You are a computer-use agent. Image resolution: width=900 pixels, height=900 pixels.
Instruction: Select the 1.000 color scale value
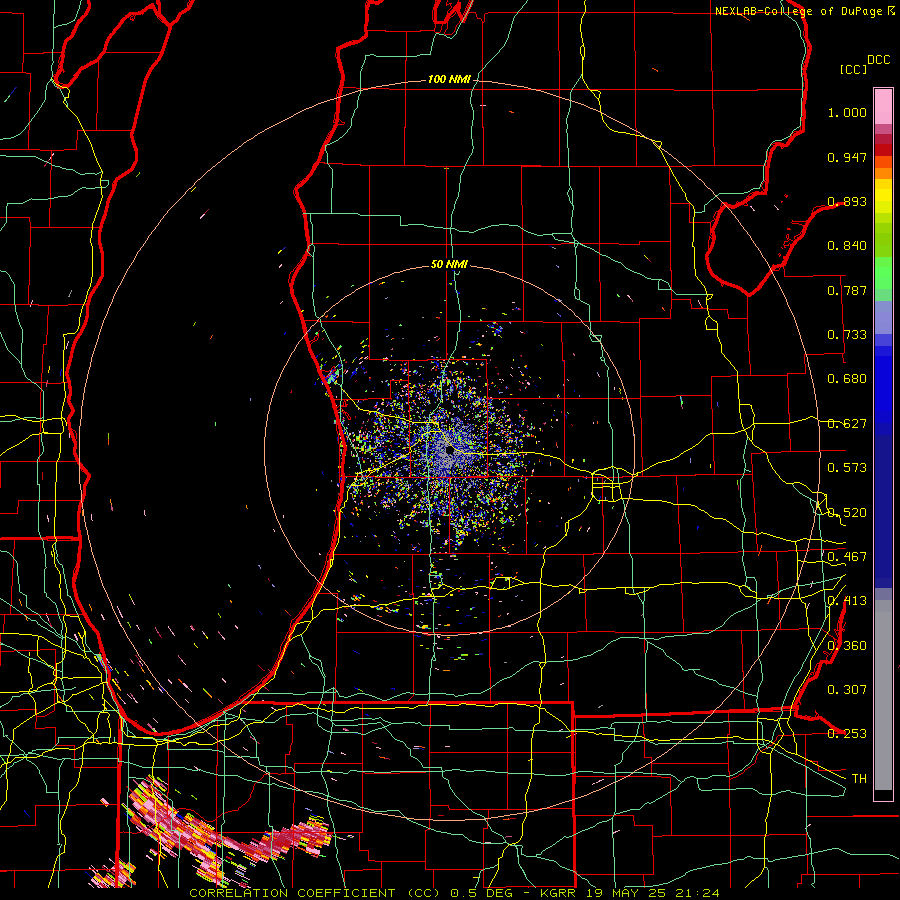[x=847, y=112]
